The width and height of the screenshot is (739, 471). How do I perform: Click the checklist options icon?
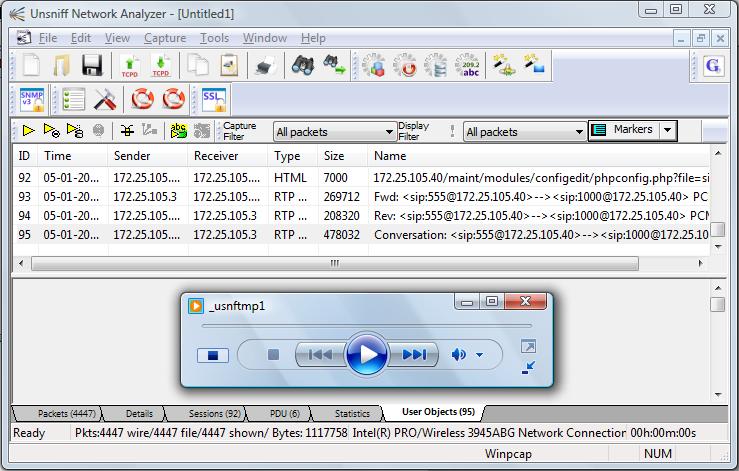pyautogui.click(x=74, y=99)
